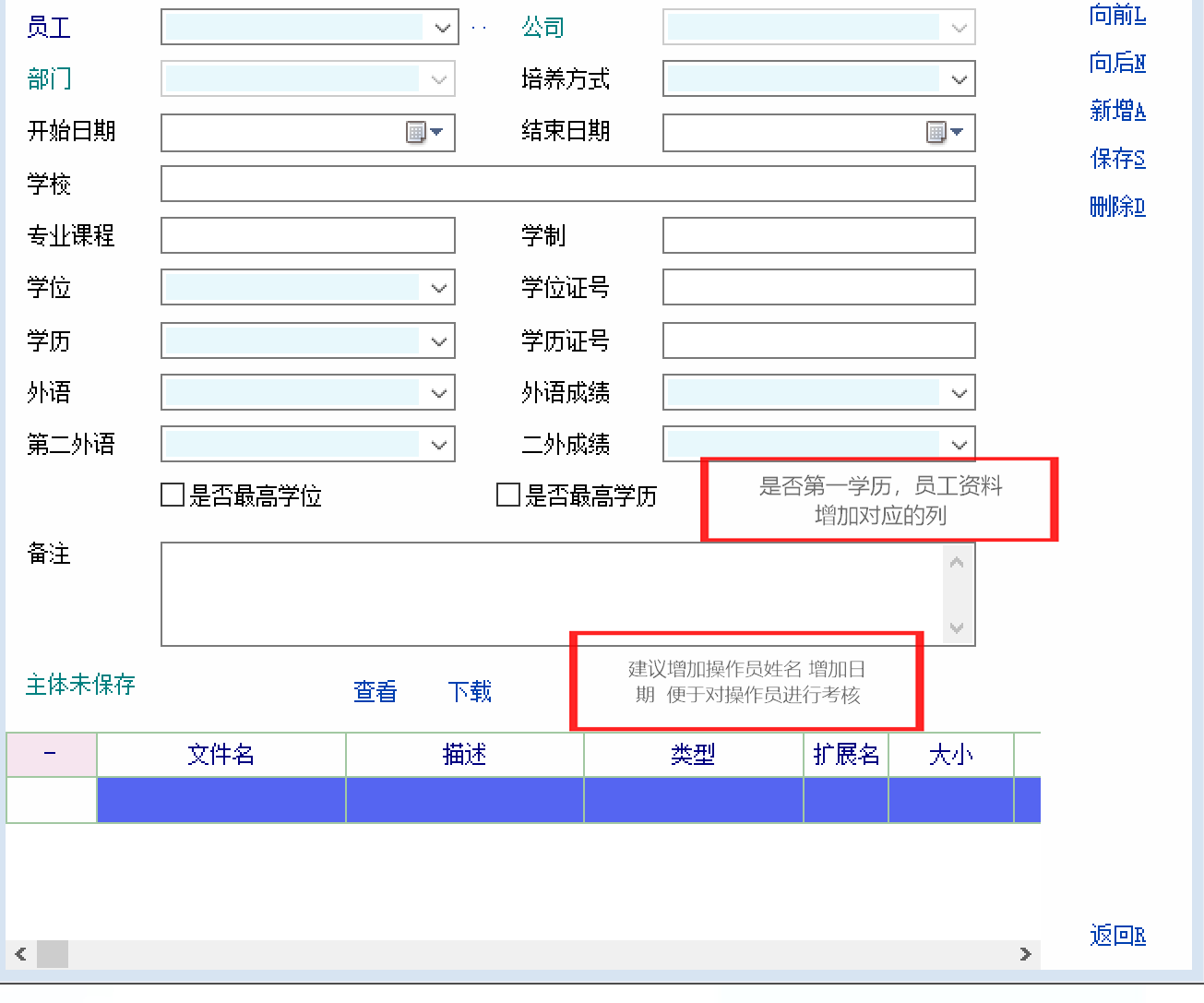Open the 结束日期 calendar picker
The image size is (1204, 1003).
pyautogui.click(x=945, y=133)
